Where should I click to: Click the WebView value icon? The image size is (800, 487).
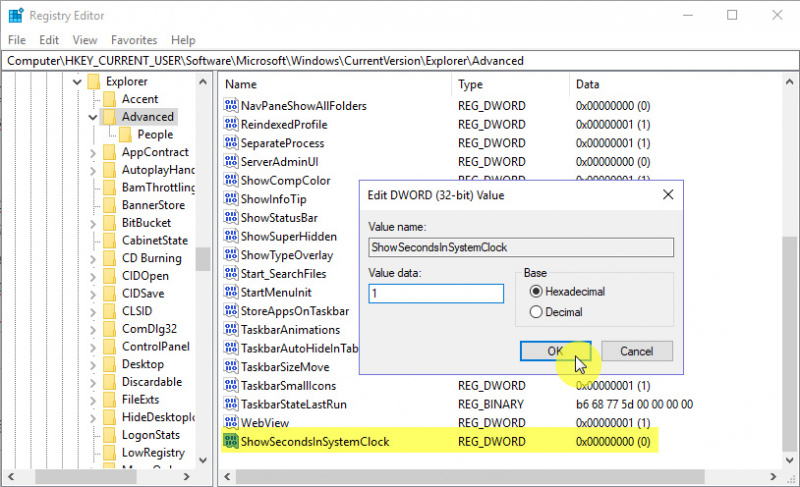point(231,423)
